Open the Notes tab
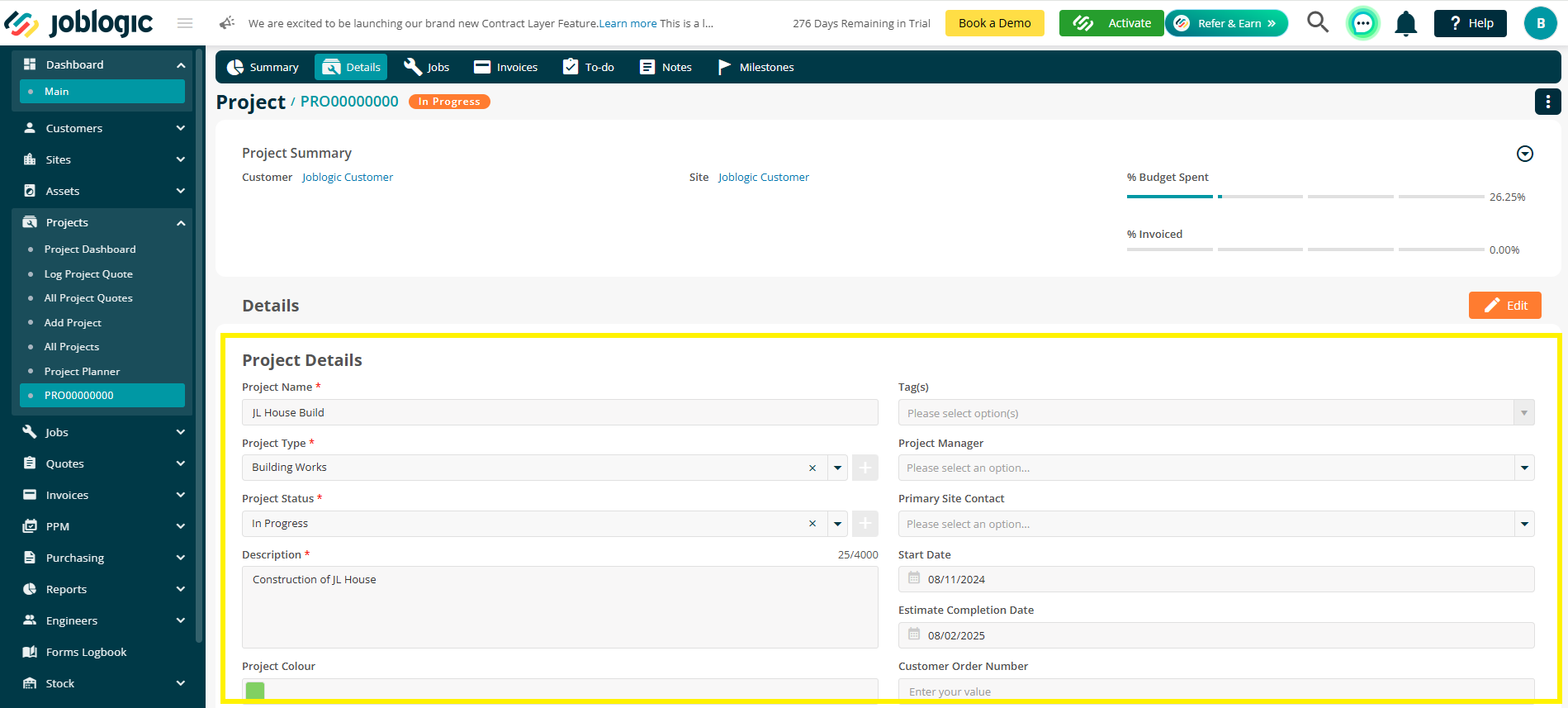The width and height of the screenshot is (1568, 708). [666, 67]
